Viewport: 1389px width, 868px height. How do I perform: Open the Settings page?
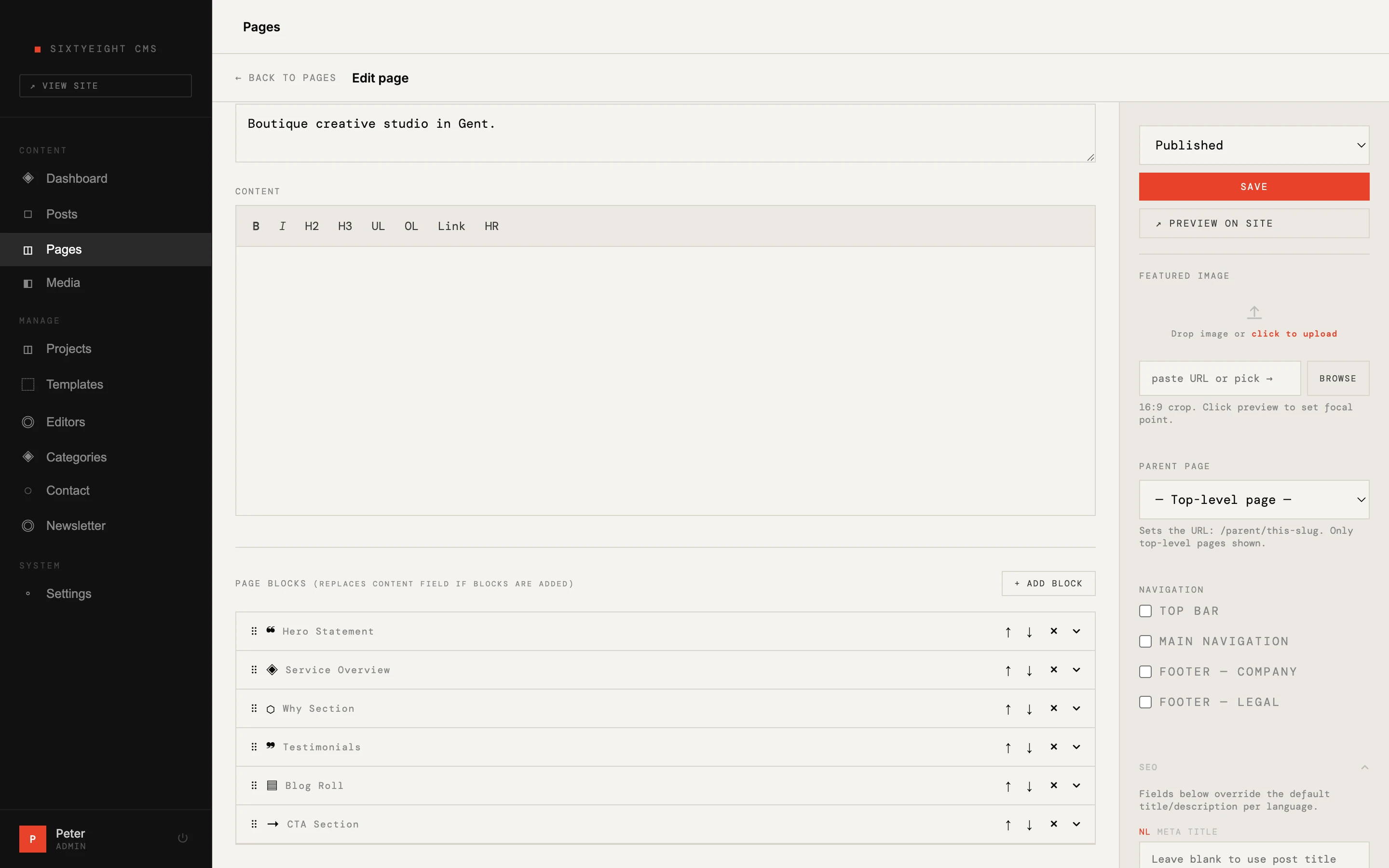(x=106, y=594)
